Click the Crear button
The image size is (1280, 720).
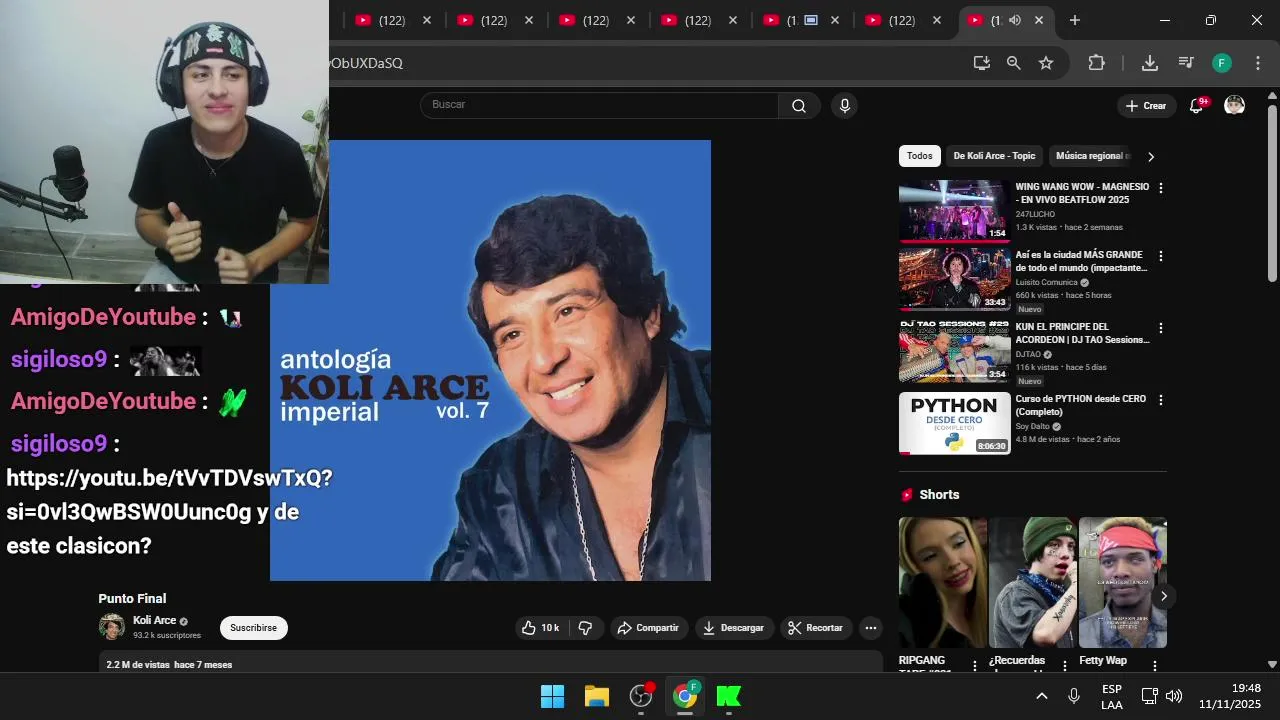(x=1146, y=106)
